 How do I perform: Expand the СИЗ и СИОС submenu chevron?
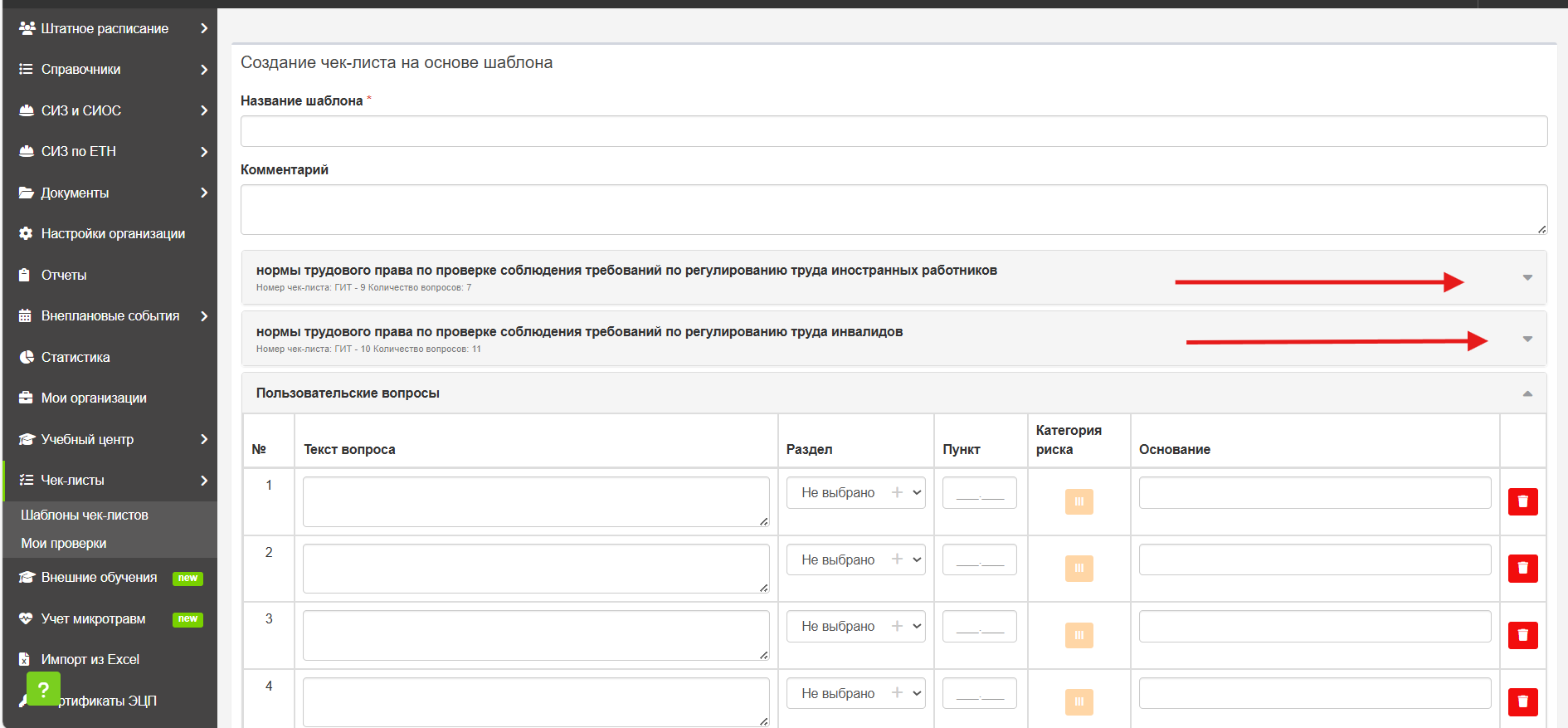point(203,110)
